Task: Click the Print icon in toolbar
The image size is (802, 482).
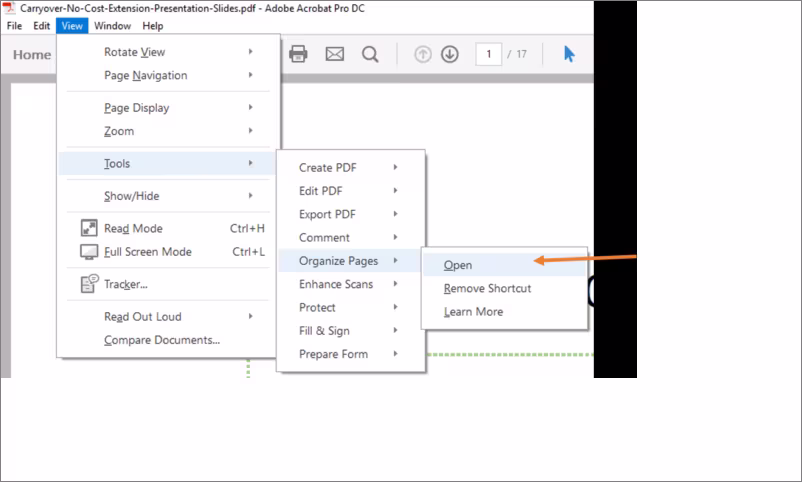Action: 298,54
